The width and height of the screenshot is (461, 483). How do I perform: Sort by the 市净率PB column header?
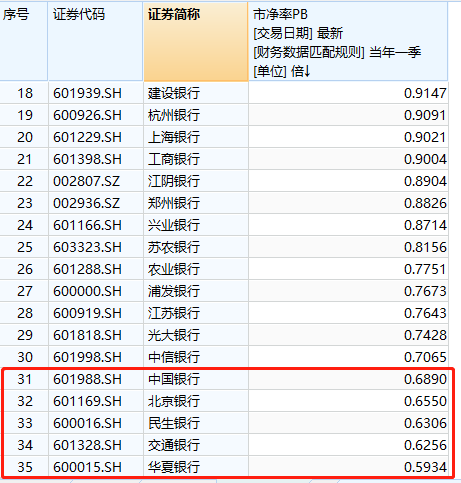click(348, 42)
